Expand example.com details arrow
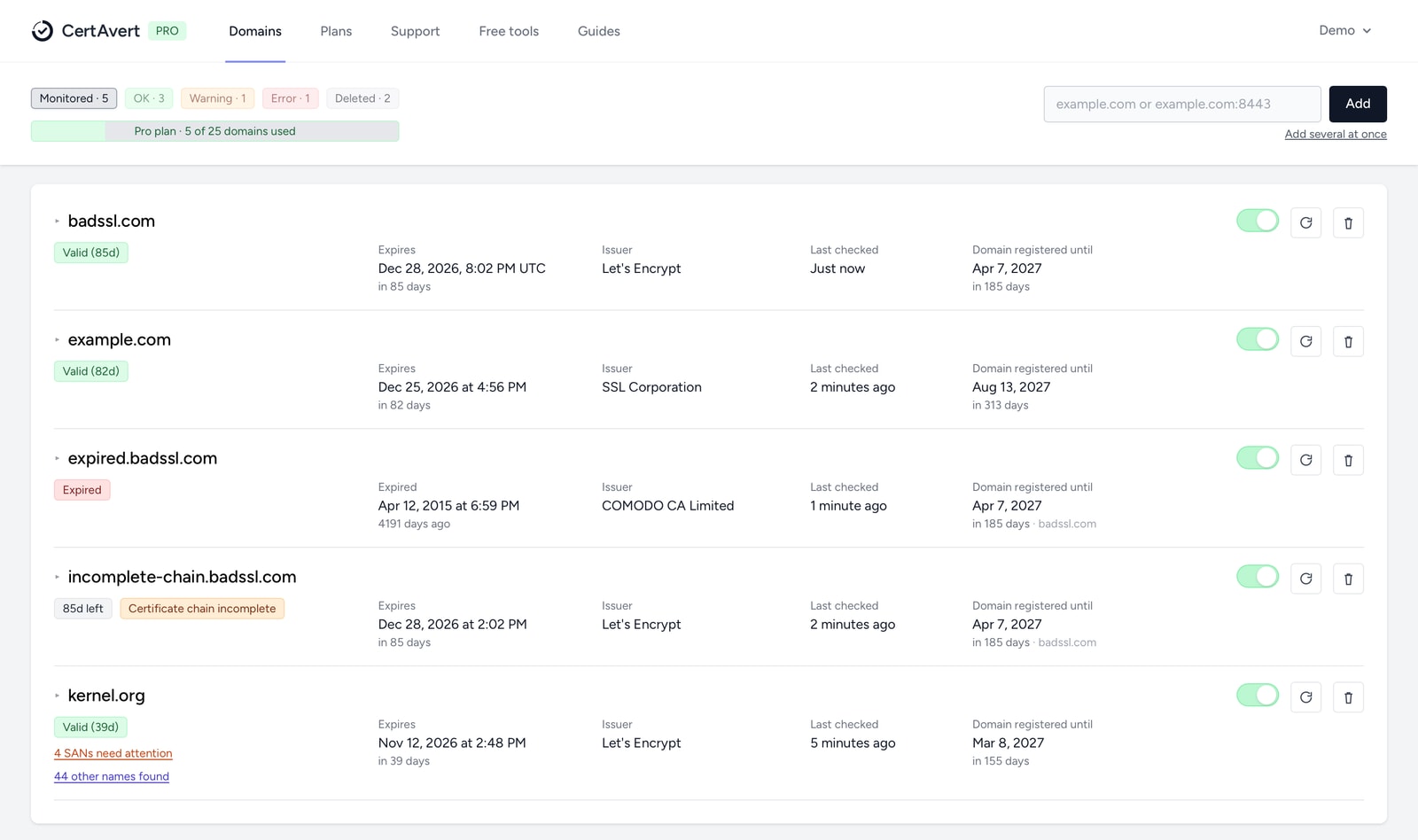 pyautogui.click(x=58, y=340)
